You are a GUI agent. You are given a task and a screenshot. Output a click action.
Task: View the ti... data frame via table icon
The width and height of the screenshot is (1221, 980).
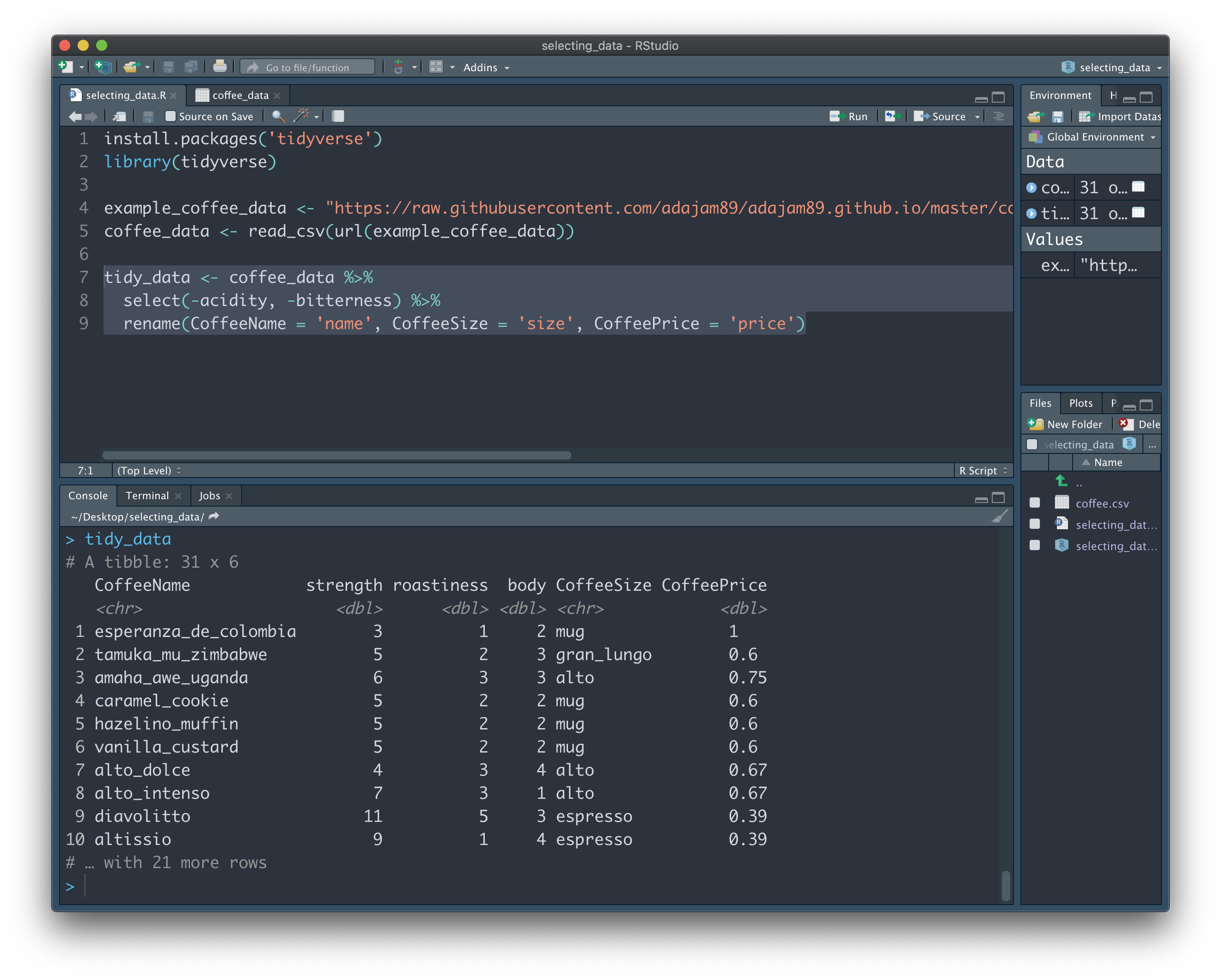tap(1138, 213)
